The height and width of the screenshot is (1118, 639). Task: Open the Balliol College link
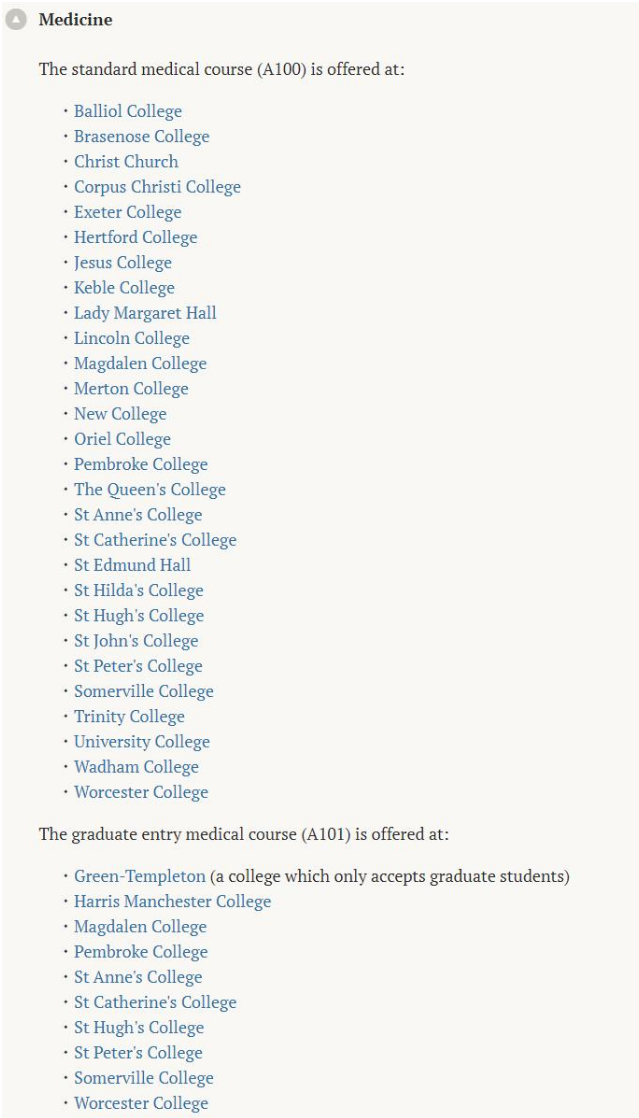click(128, 111)
